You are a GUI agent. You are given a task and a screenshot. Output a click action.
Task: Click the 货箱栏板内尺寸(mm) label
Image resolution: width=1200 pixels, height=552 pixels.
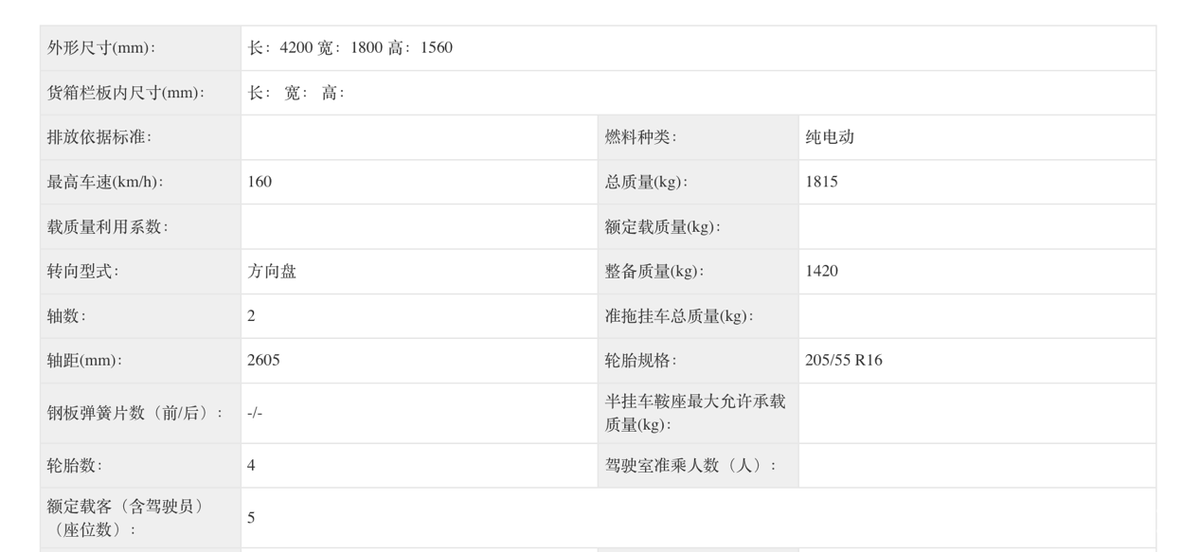tap(126, 93)
